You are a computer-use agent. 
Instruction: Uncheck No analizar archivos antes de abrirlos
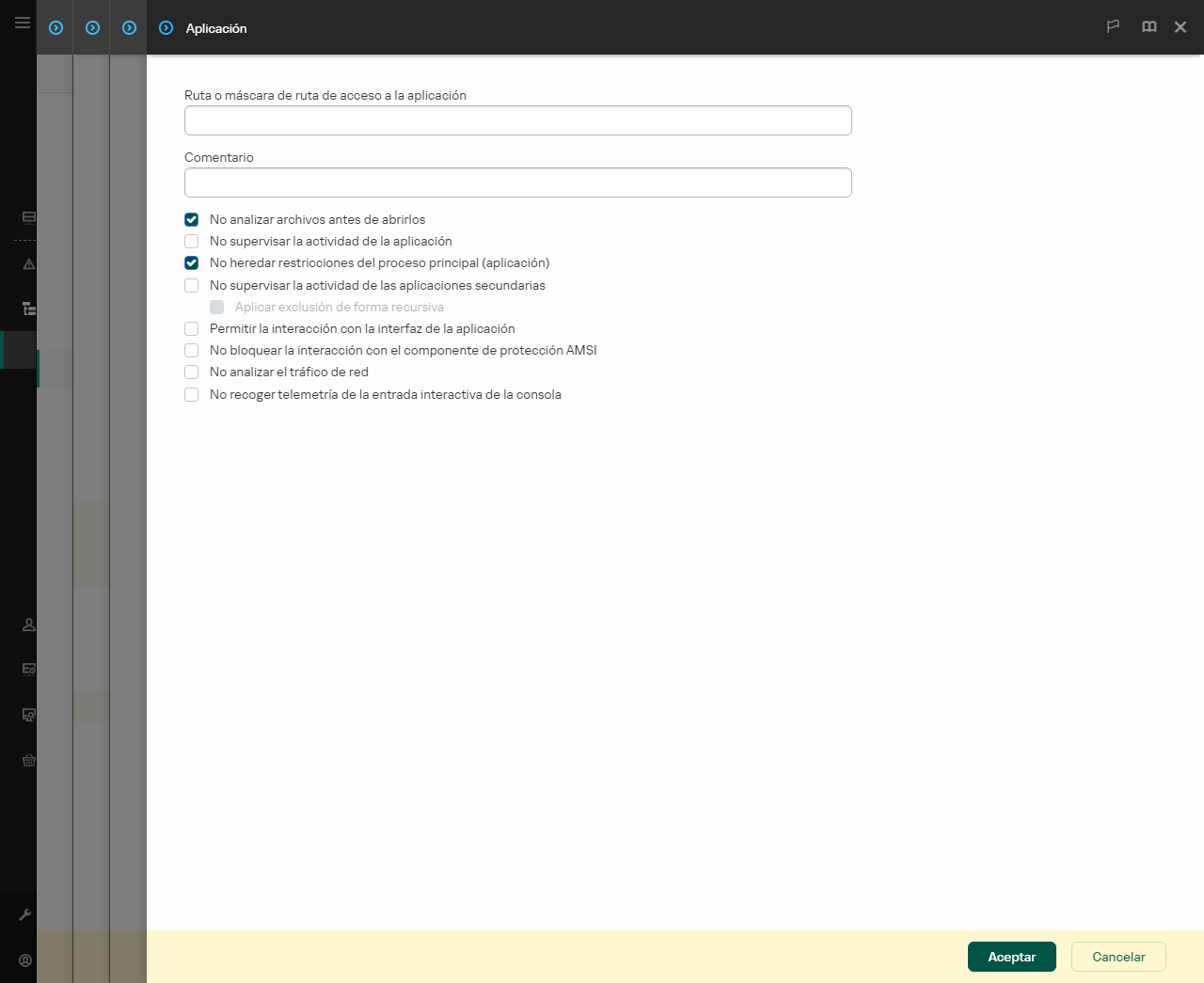point(192,219)
